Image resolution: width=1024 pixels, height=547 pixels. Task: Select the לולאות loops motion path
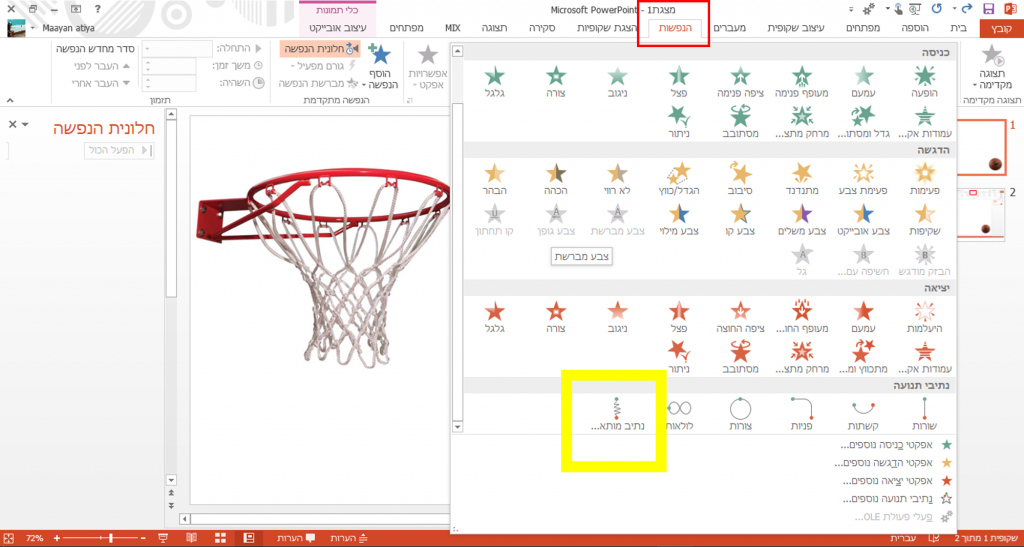click(x=679, y=413)
